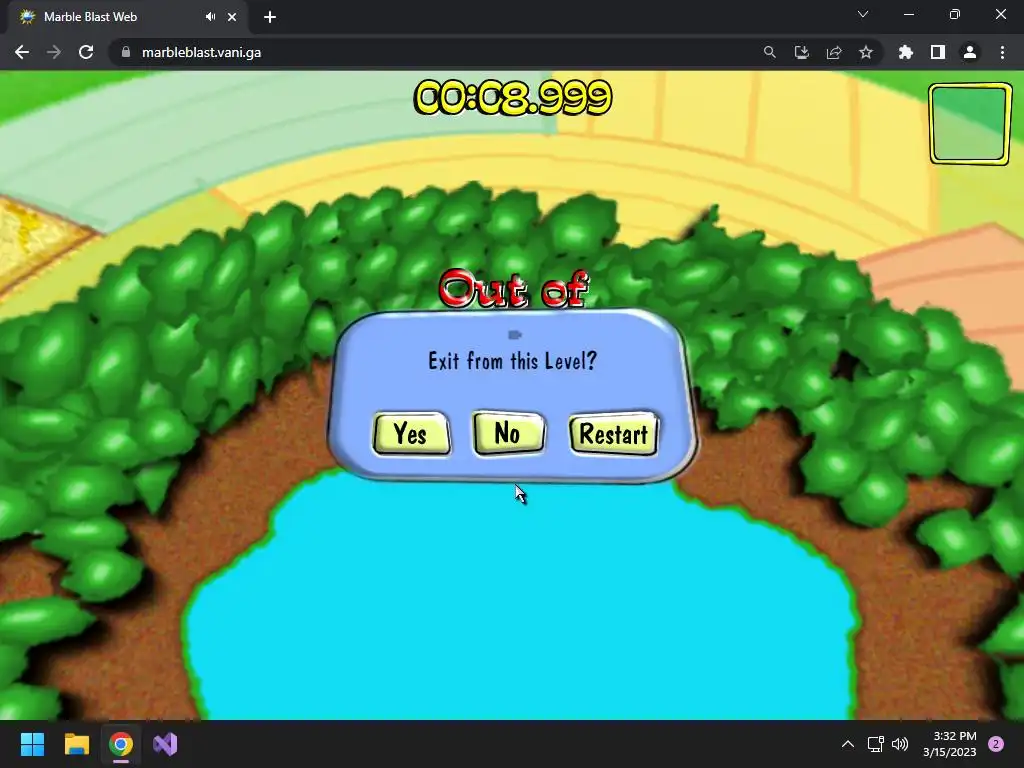The image size is (1024, 768).
Task: Share this page icon
Action: [x=834, y=52]
